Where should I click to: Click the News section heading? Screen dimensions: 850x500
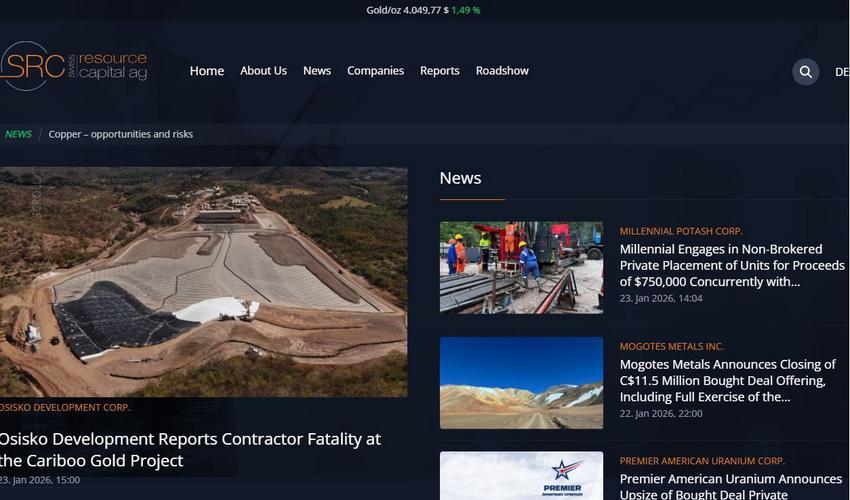pos(460,178)
